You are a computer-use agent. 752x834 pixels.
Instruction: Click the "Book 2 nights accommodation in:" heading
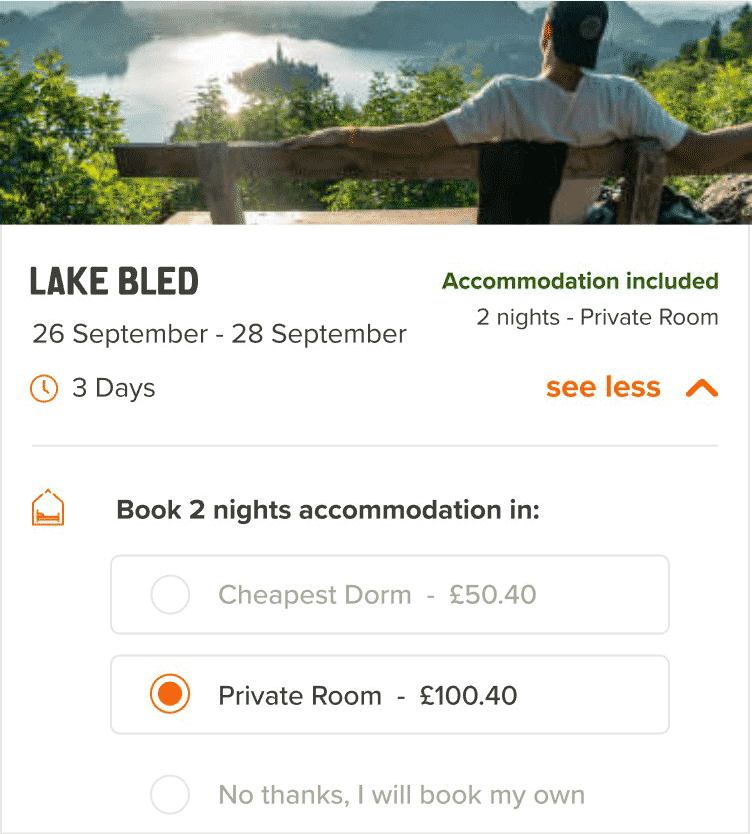coord(328,510)
